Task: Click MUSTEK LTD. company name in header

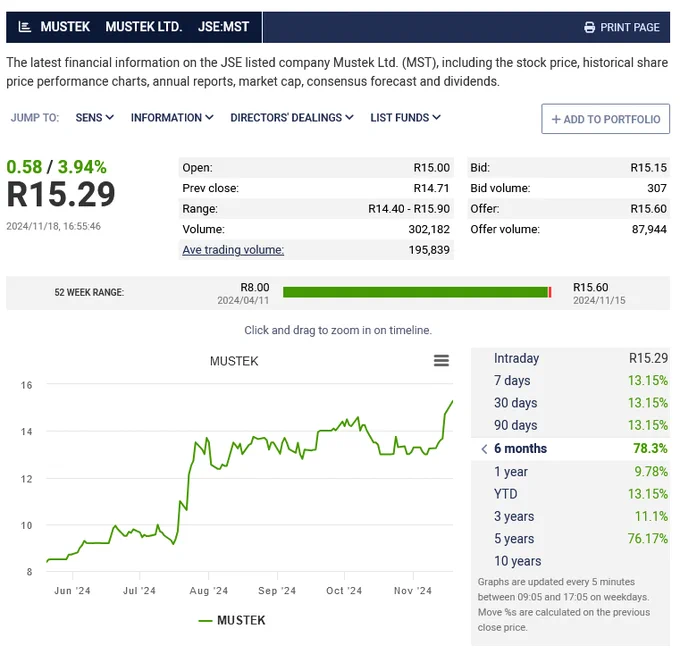Action: pos(144,27)
